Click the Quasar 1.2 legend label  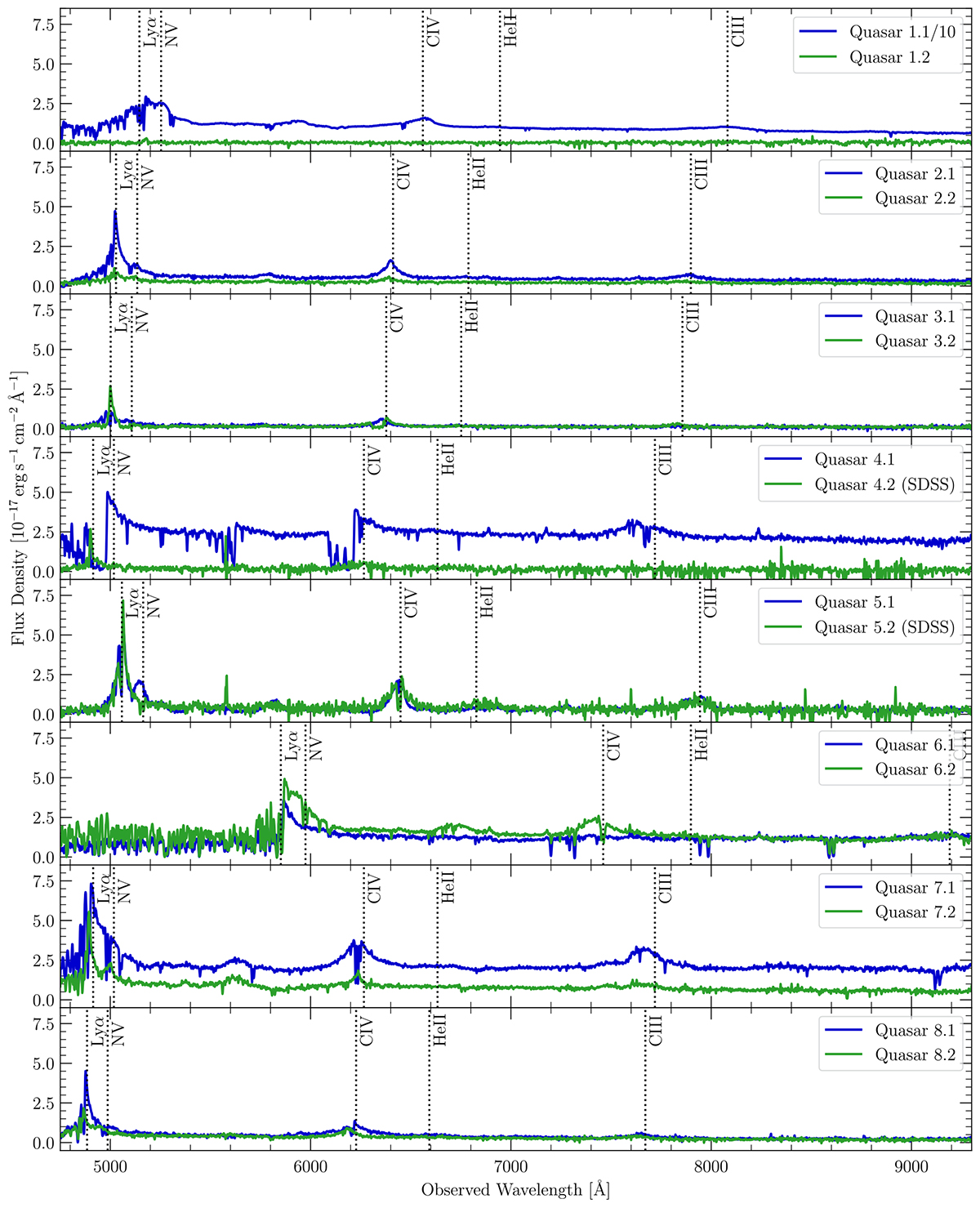(x=889, y=57)
